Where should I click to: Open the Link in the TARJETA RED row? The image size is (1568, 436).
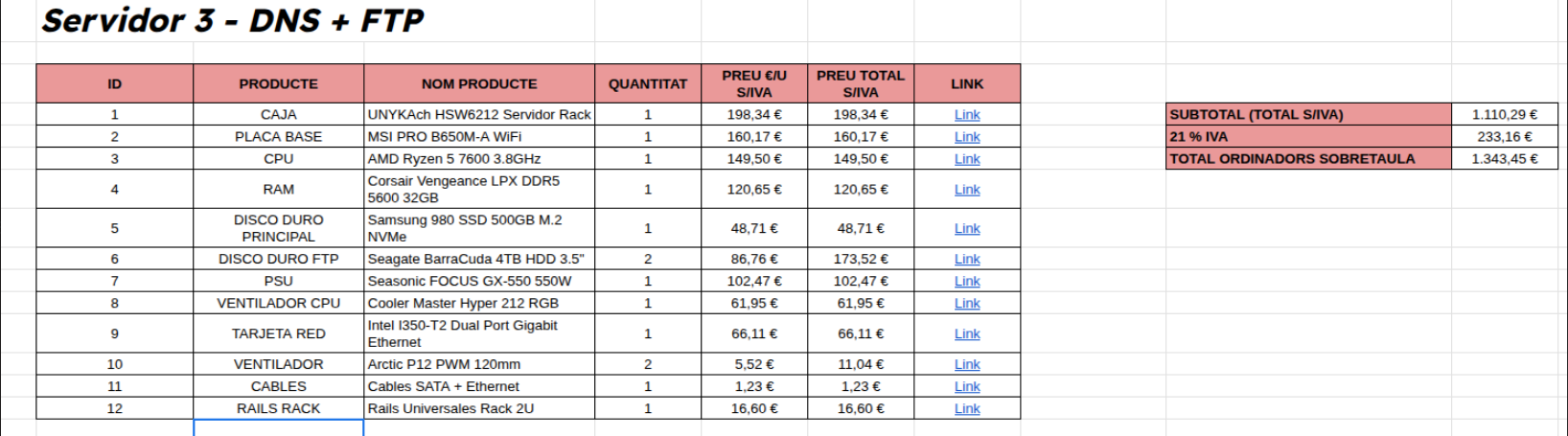tap(967, 334)
